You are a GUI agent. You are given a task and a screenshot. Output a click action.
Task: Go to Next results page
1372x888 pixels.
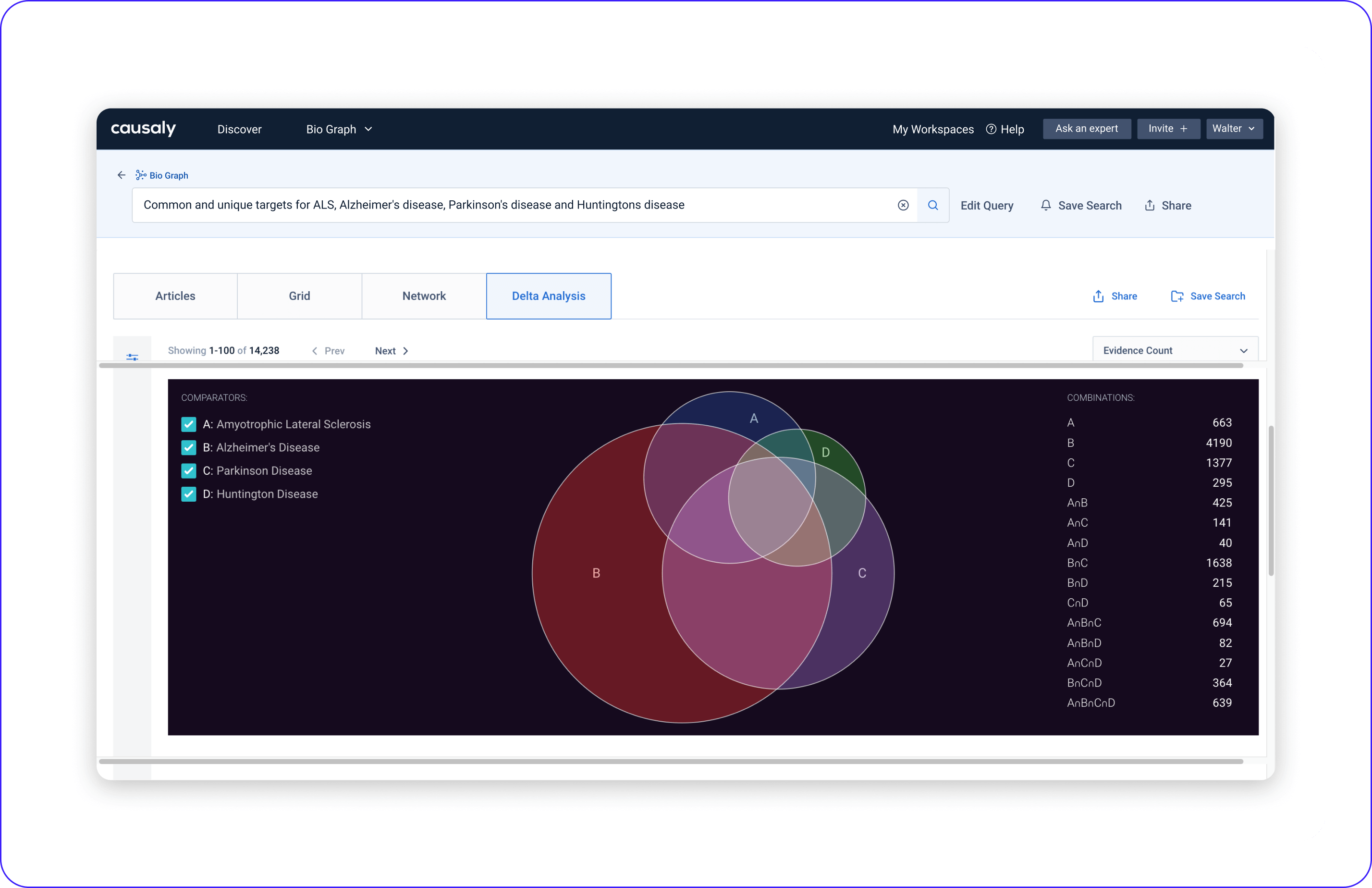(392, 351)
